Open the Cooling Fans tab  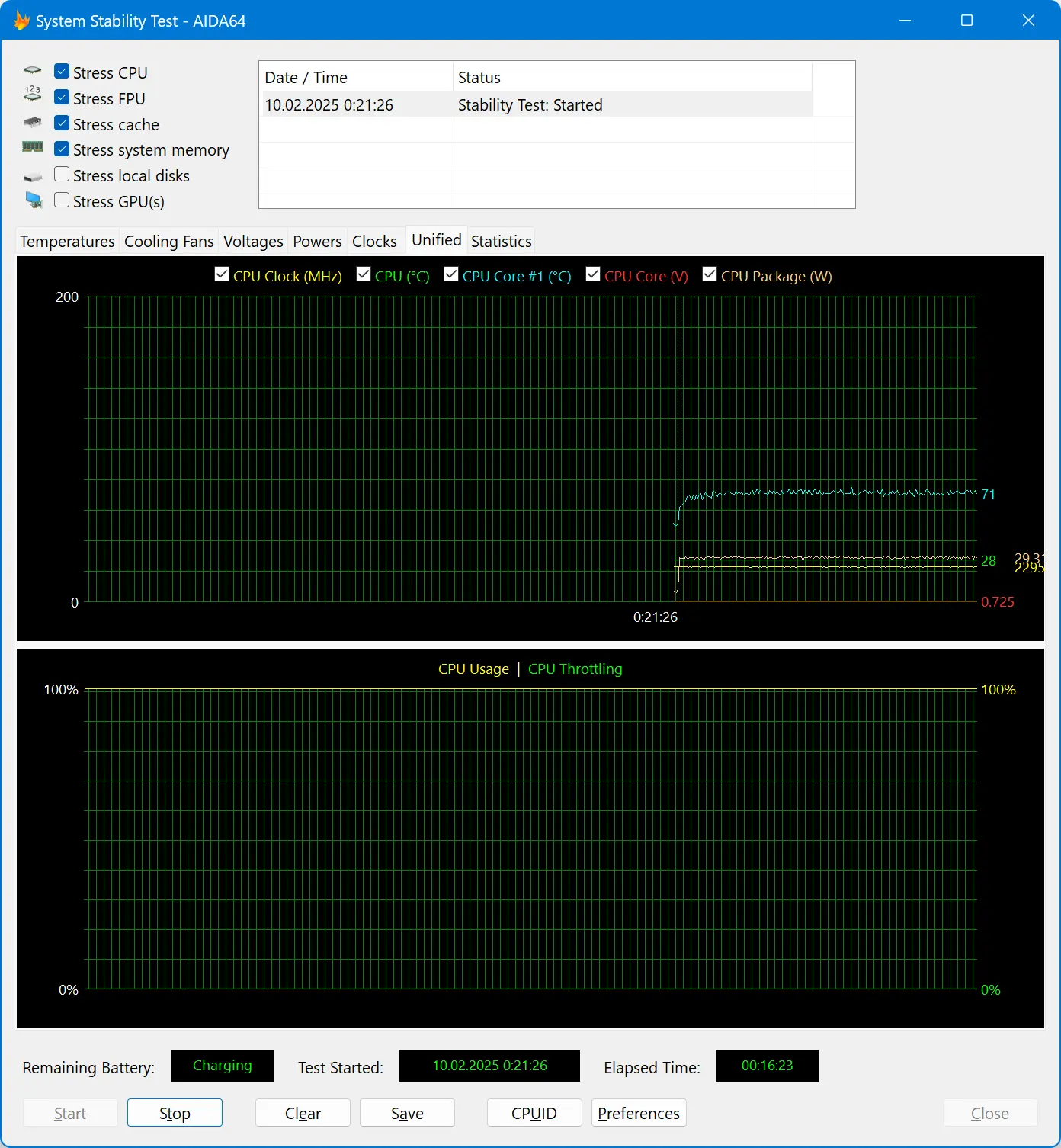click(x=169, y=242)
